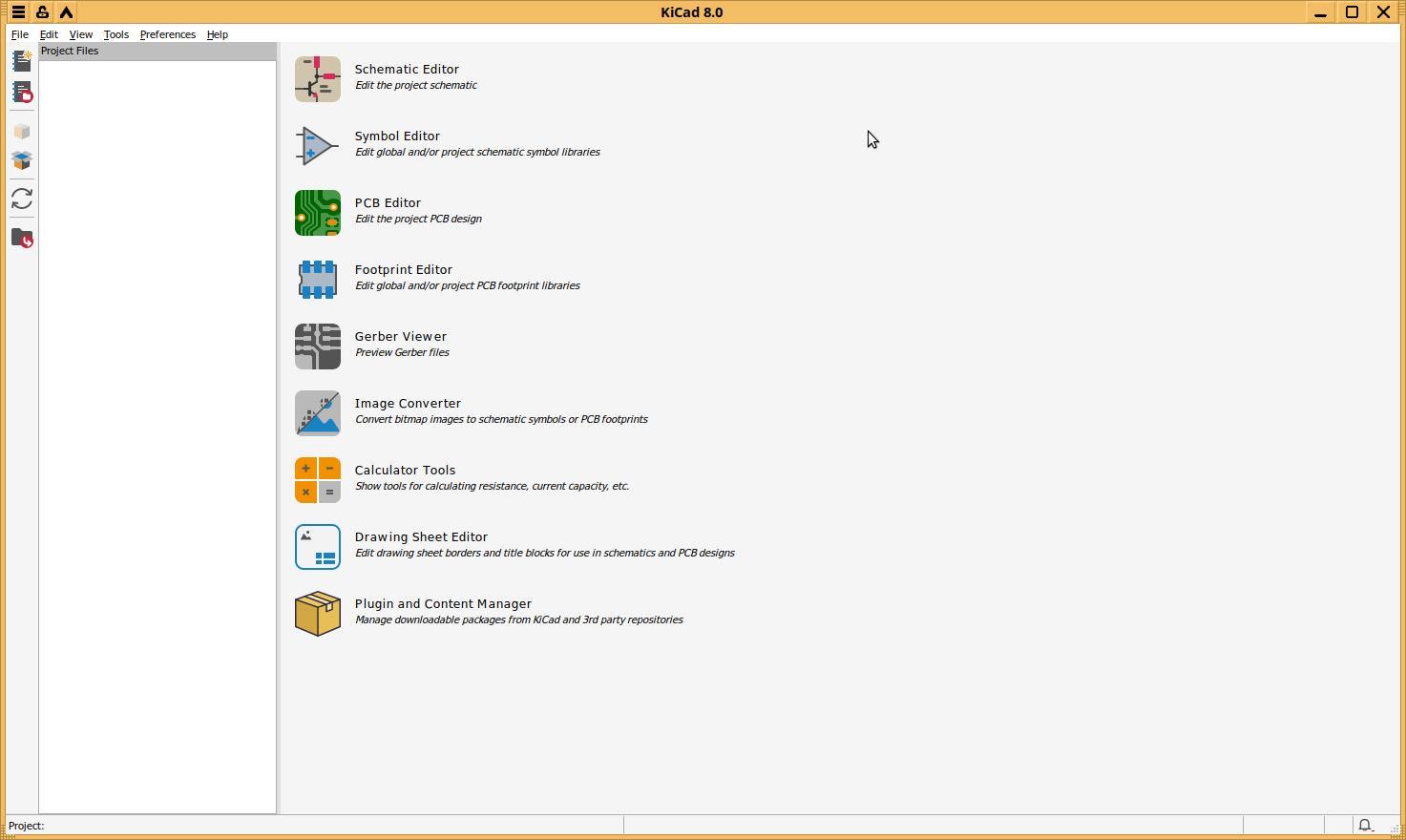This screenshot has height=840, width=1406.
Task: Click the greyed-out archive project box icon
Action: click(22, 132)
